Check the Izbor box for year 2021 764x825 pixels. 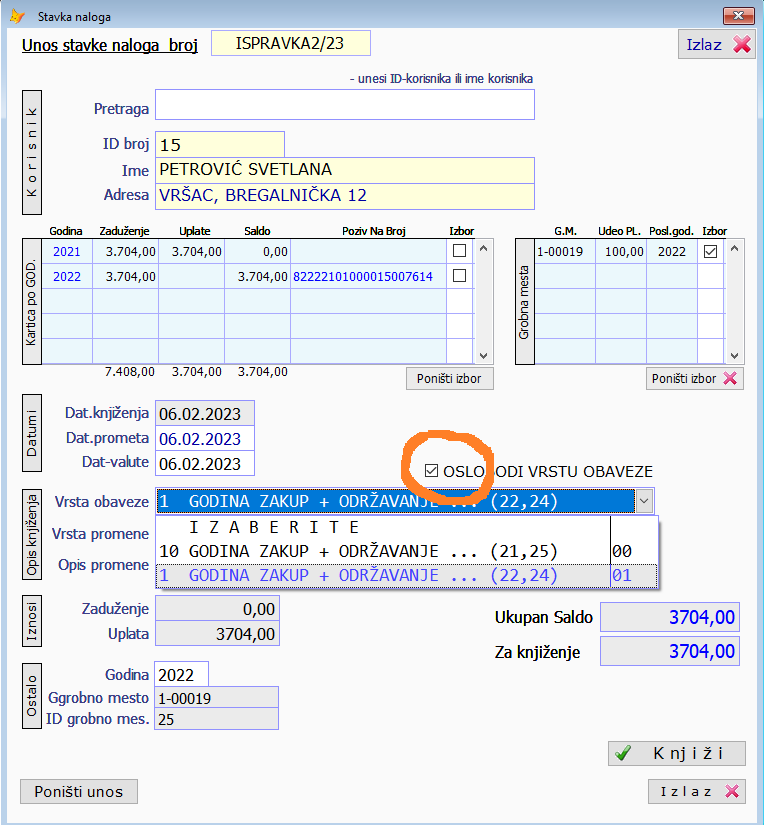pyautogui.click(x=460, y=251)
